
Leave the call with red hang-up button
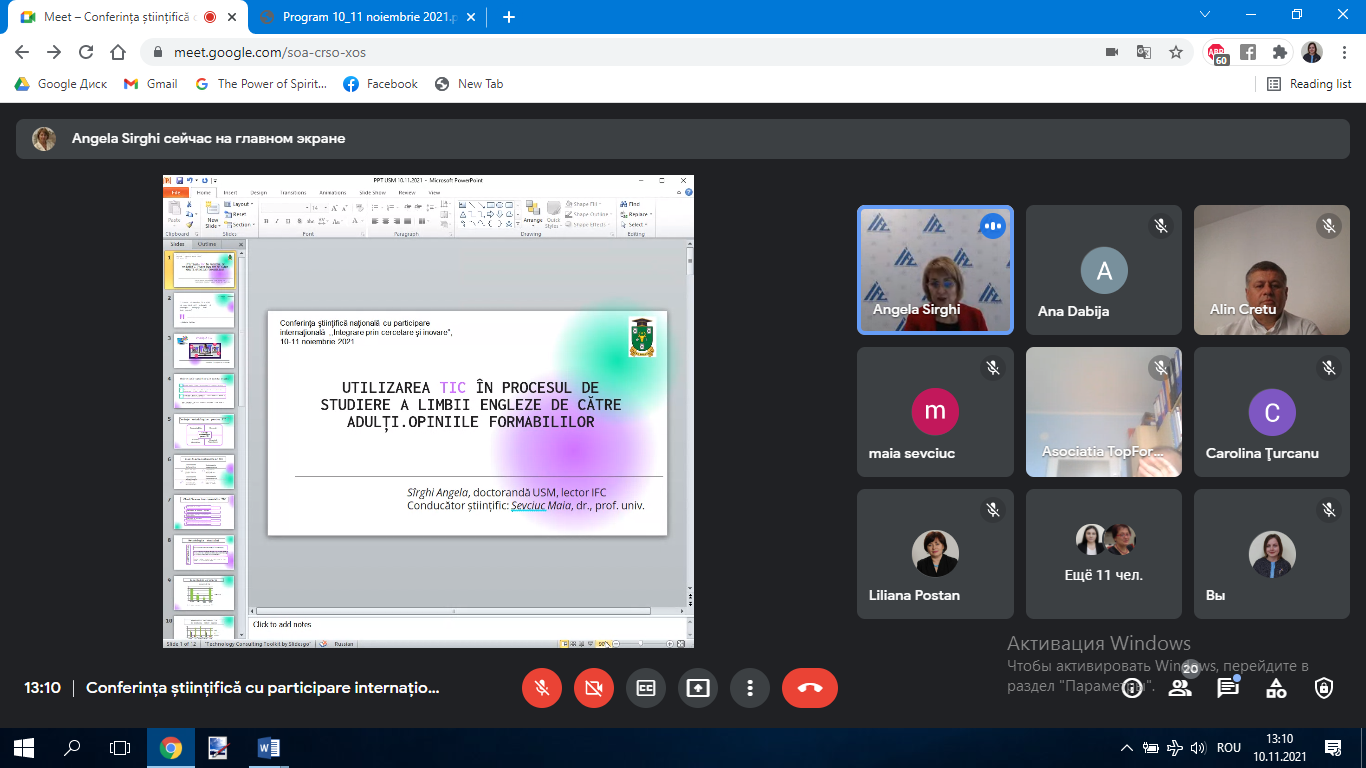[810, 688]
